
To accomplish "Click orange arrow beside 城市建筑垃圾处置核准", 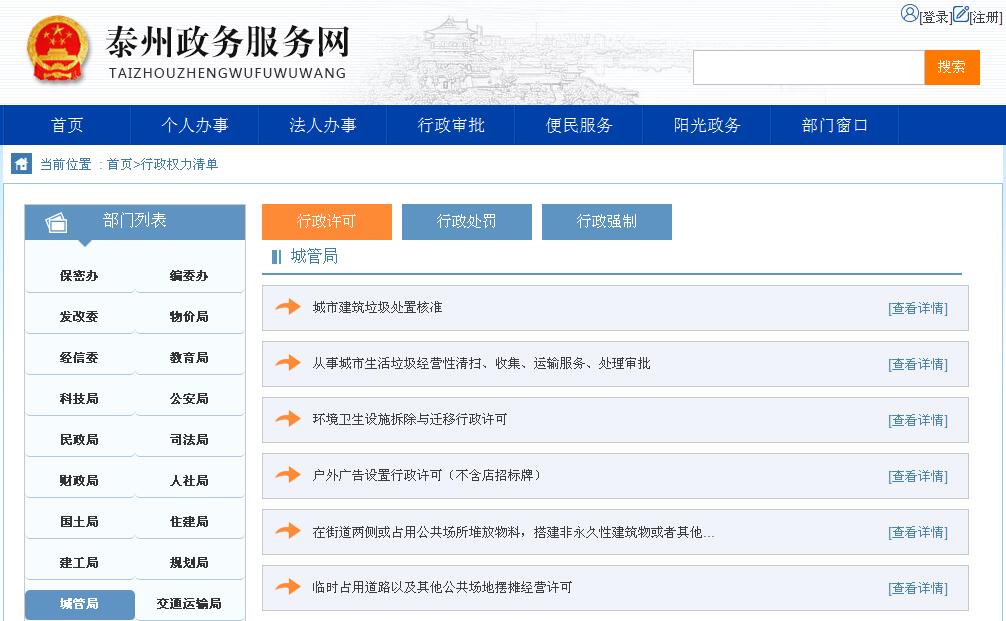I will [288, 307].
